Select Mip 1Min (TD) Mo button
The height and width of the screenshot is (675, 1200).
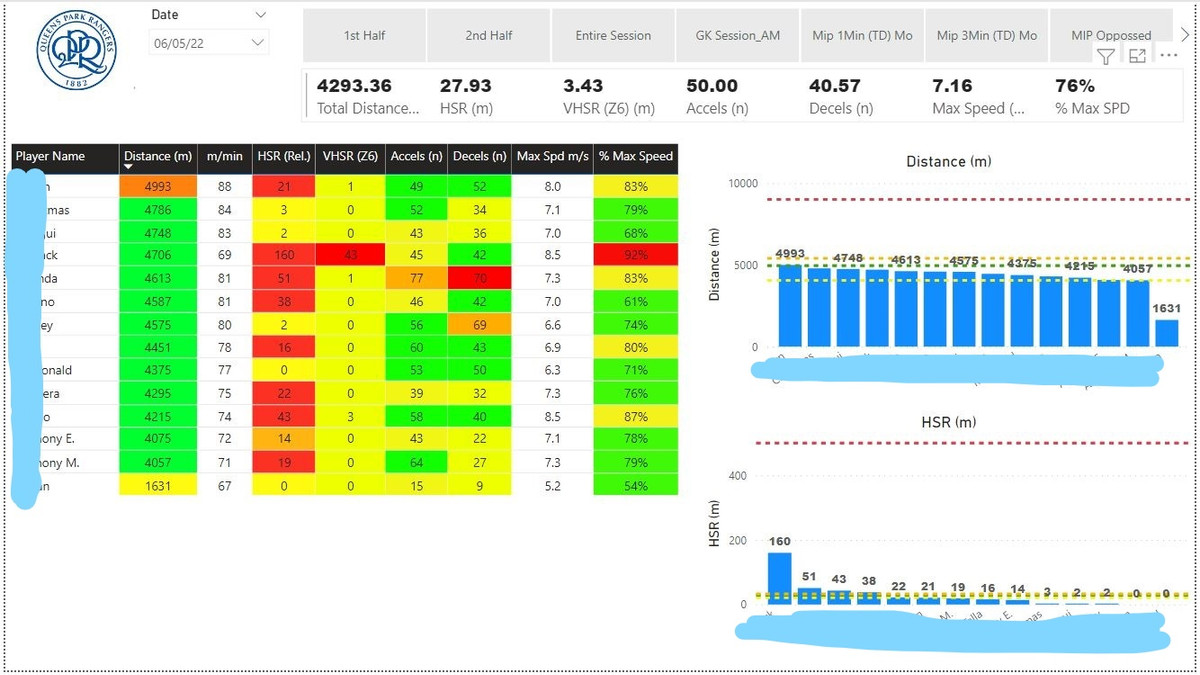[862, 35]
